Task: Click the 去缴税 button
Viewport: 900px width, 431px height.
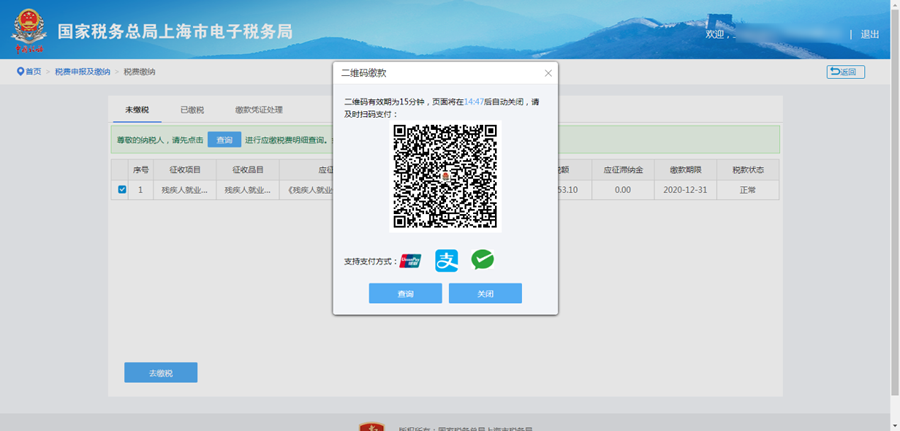Action: (161, 373)
